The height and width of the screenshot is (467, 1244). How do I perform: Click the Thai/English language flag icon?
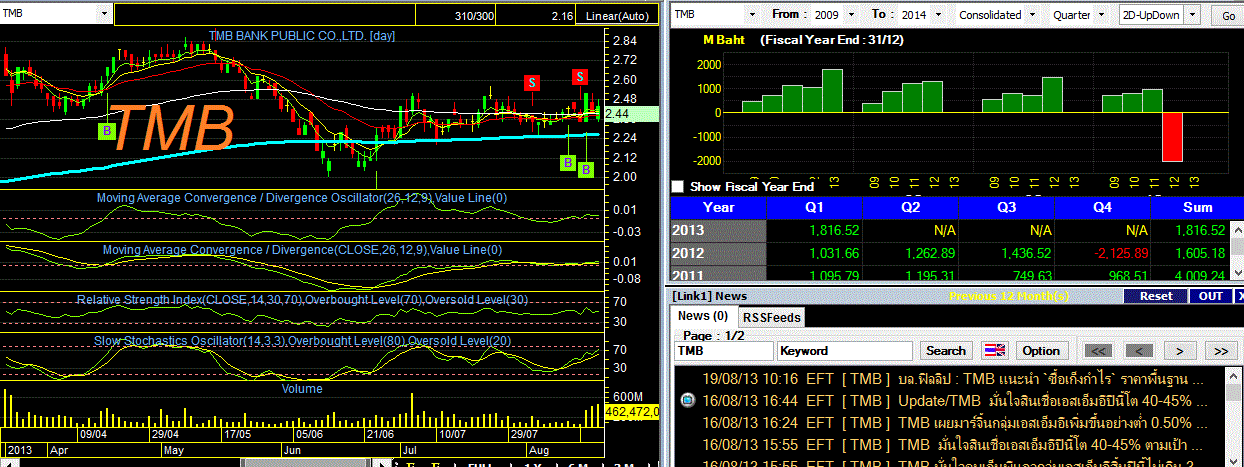tap(994, 350)
